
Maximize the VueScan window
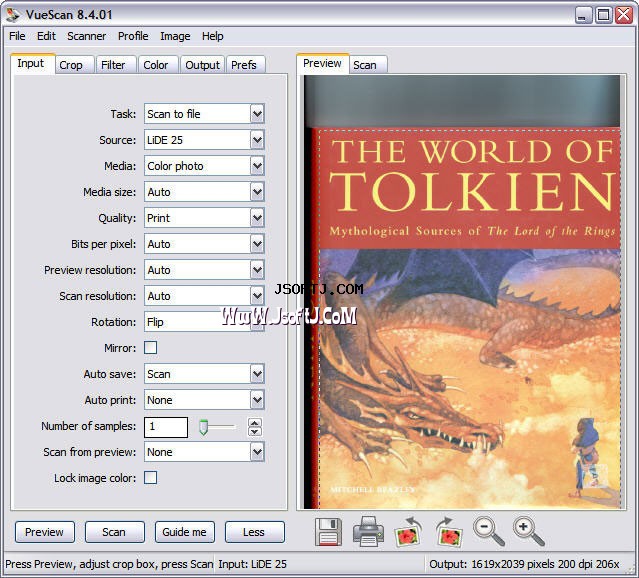(x=604, y=15)
